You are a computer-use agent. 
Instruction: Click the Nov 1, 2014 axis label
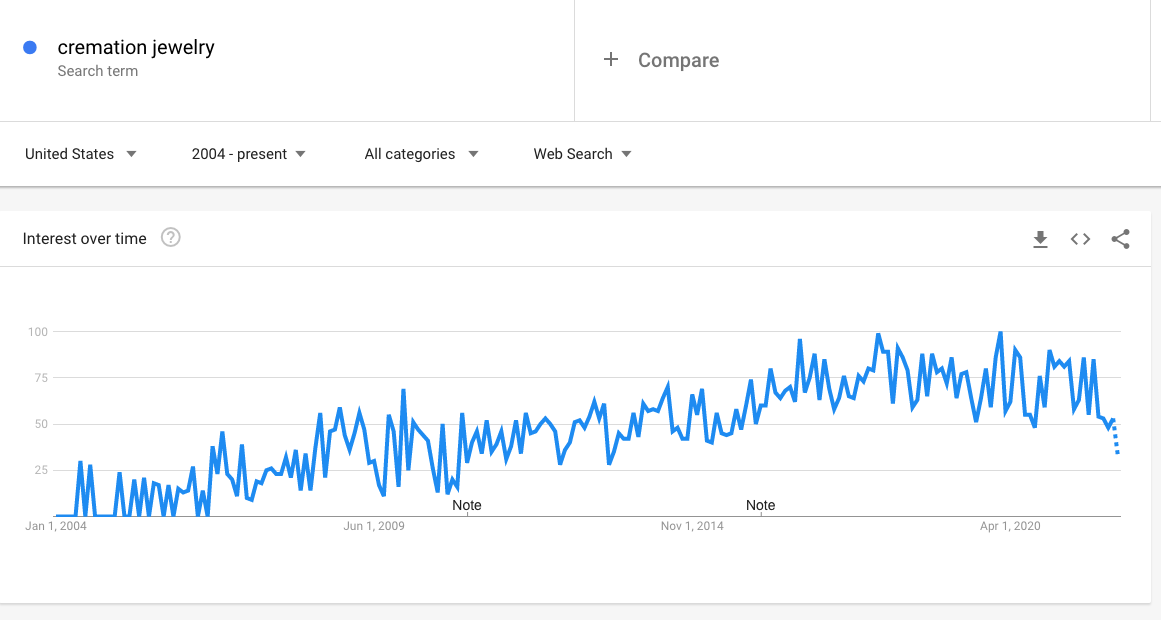click(692, 526)
